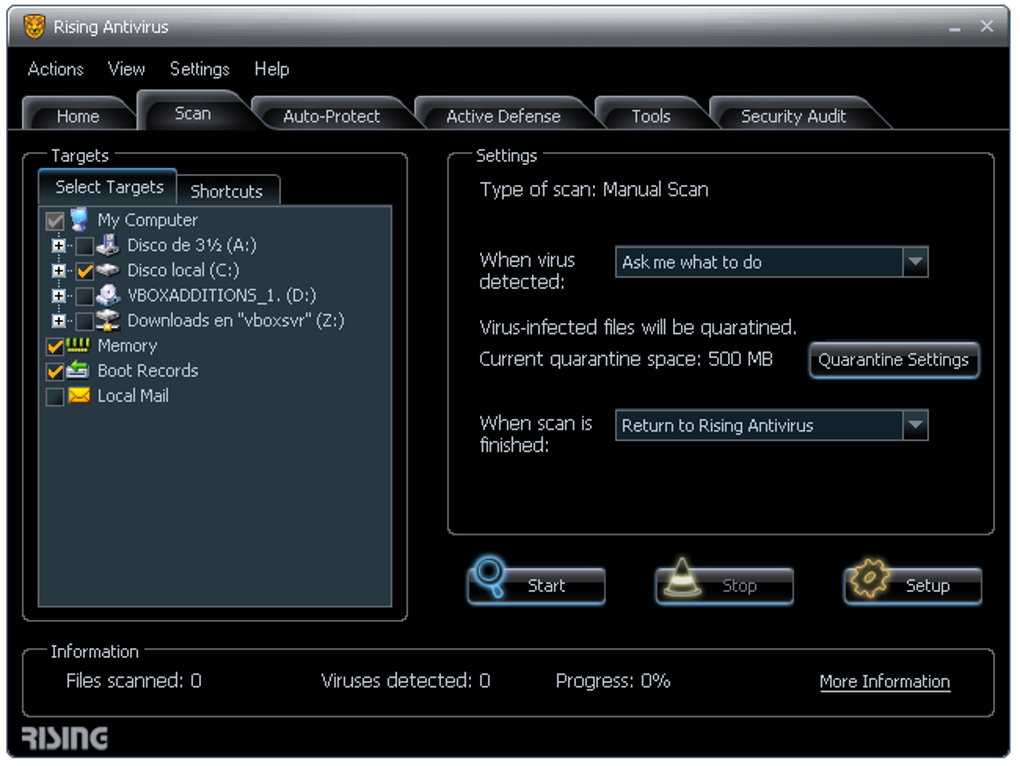The width and height of the screenshot is (1020, 766).
Task: Select the Select Targets sub-tab
Action: (109, 187)
